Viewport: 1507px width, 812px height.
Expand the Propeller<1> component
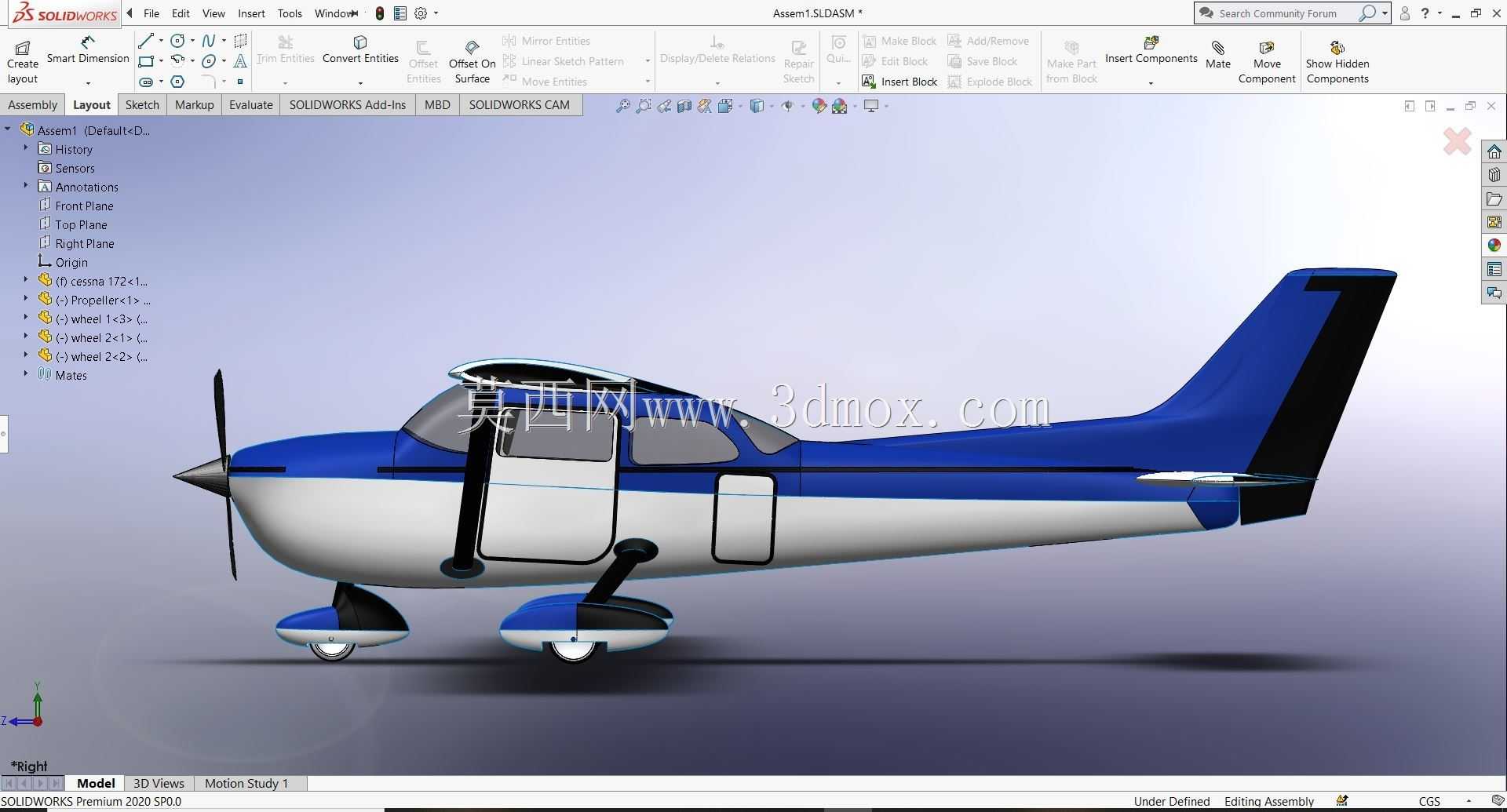point(26,298)
